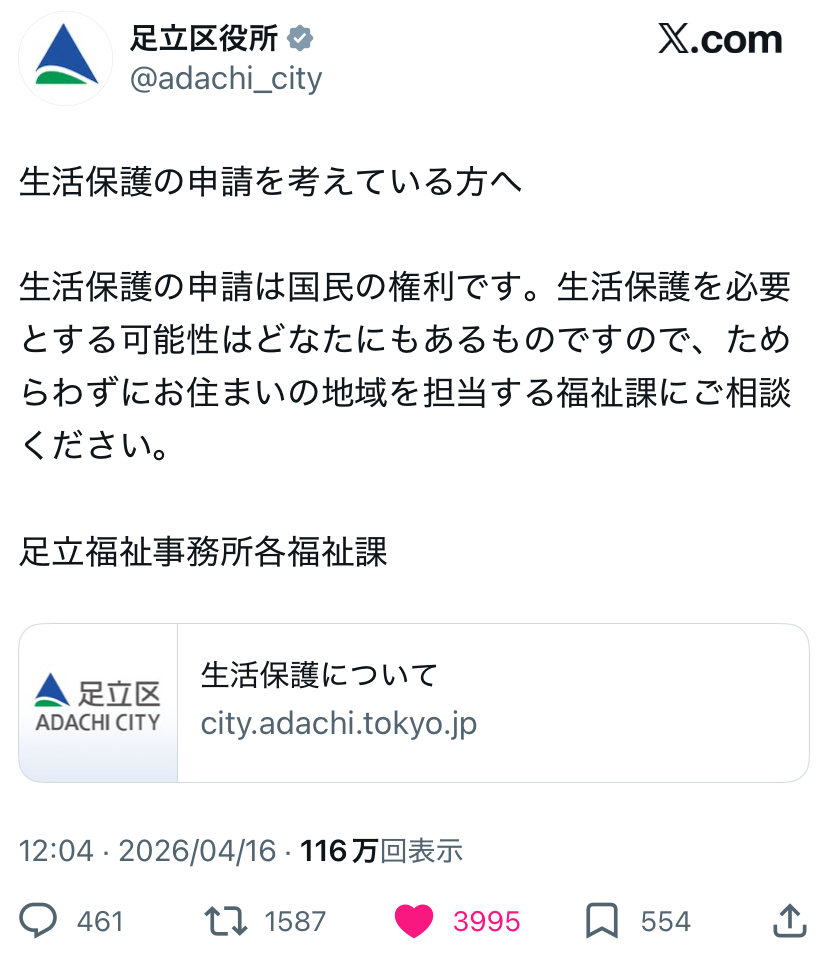Click the gray verified badge icon
828x971 pixels.
click(301, 39)
